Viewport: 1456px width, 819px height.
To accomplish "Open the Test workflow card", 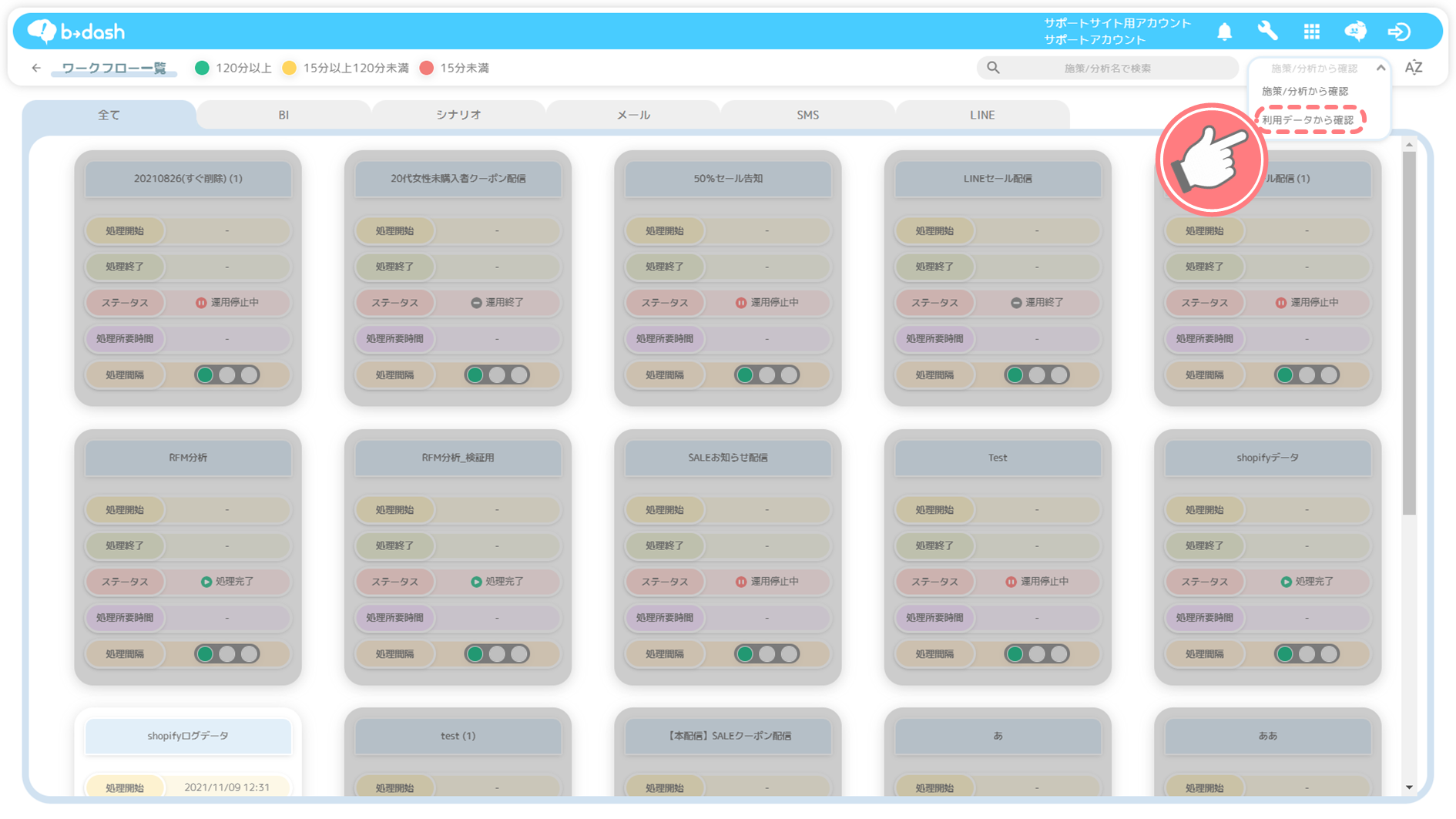I will point(998,458).
